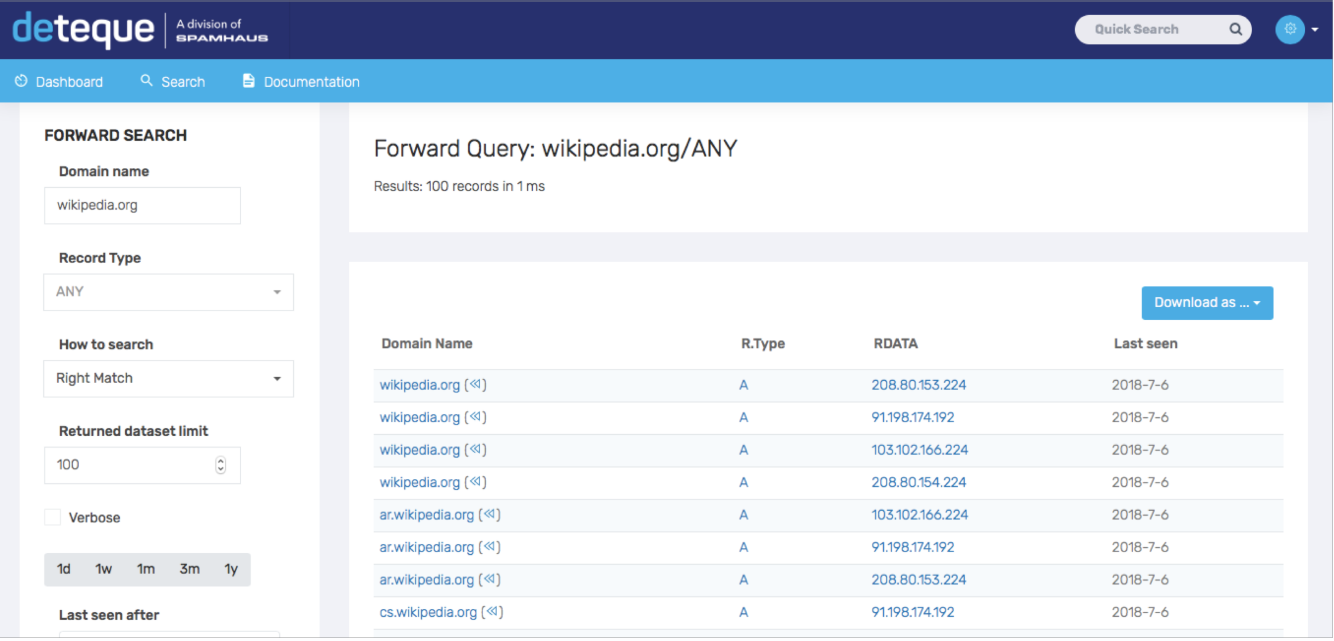The height and width of the screenshot is (641, 1334).
Task: Open the cs.wikipedia.org domain link
Action: (428, 612)
